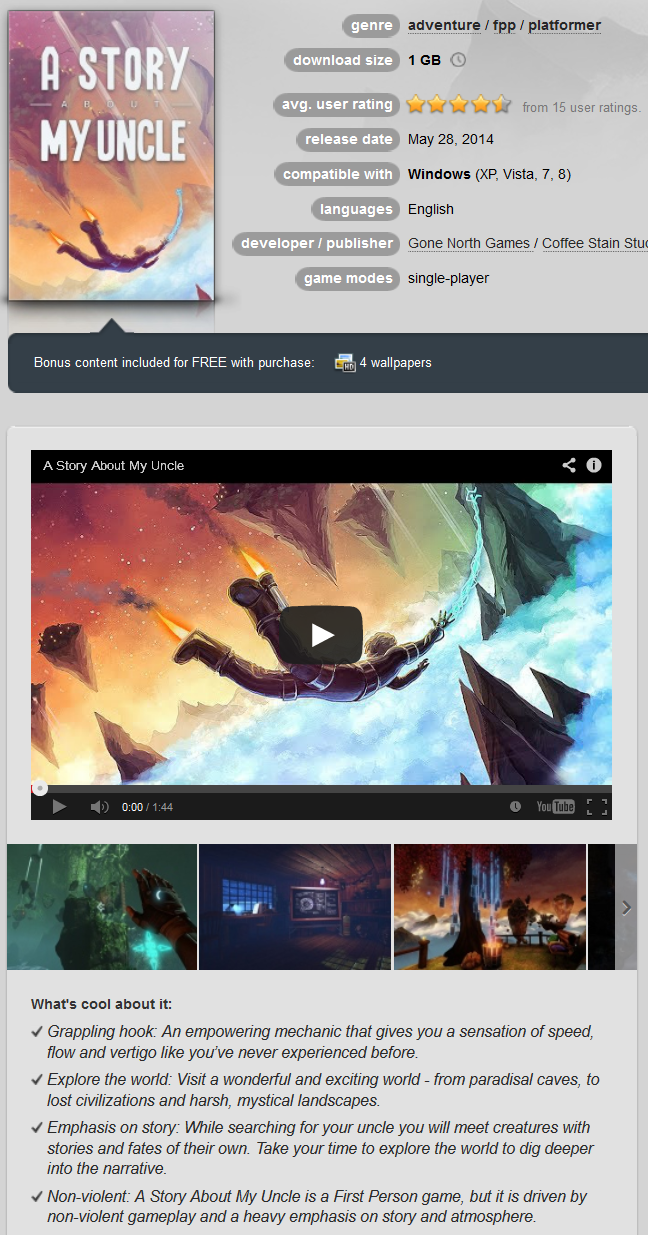Click the Non-violent feature text

pos(317,1206)
